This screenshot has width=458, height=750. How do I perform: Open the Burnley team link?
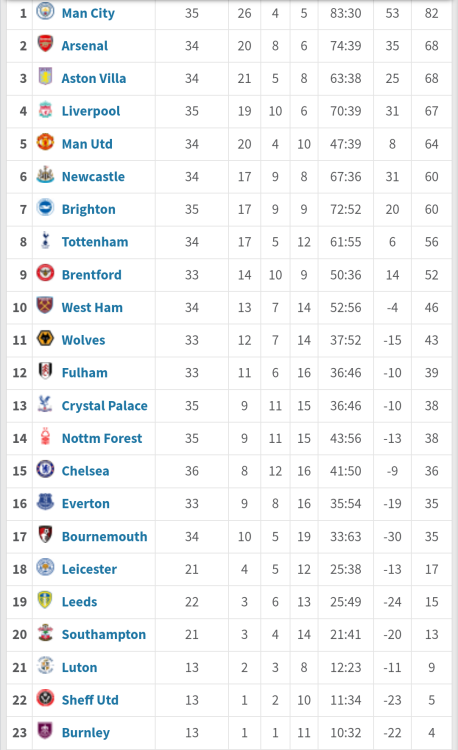(86, 733)
